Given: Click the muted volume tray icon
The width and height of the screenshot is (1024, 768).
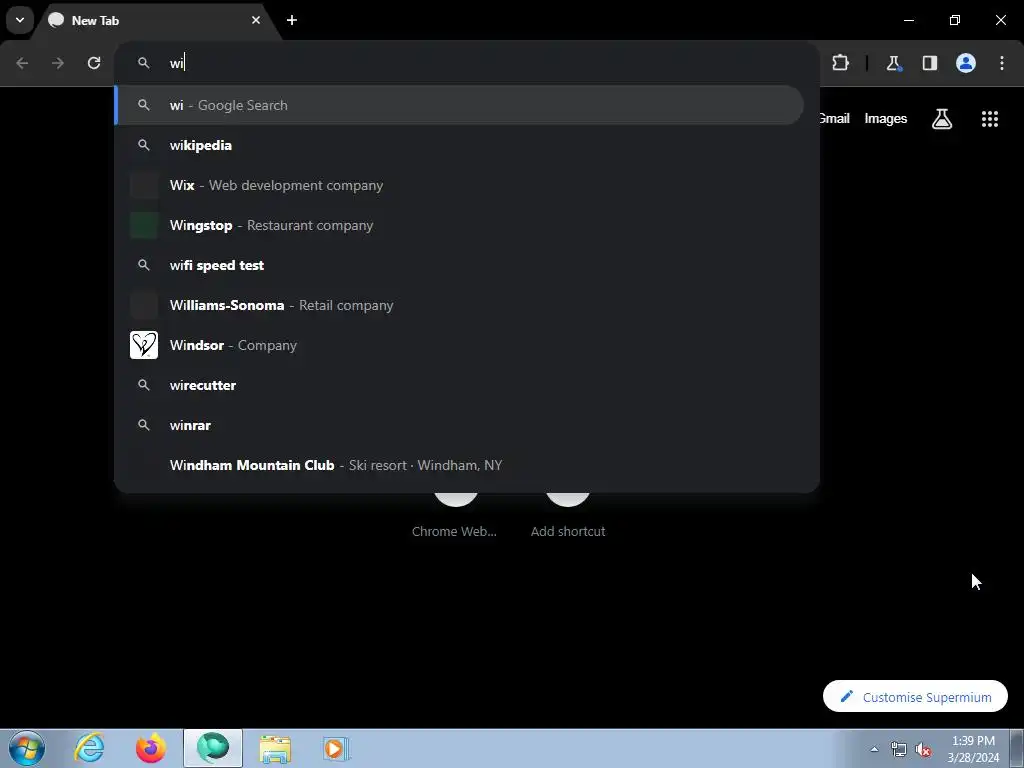Looking at the screenshot, I should 923,749.
